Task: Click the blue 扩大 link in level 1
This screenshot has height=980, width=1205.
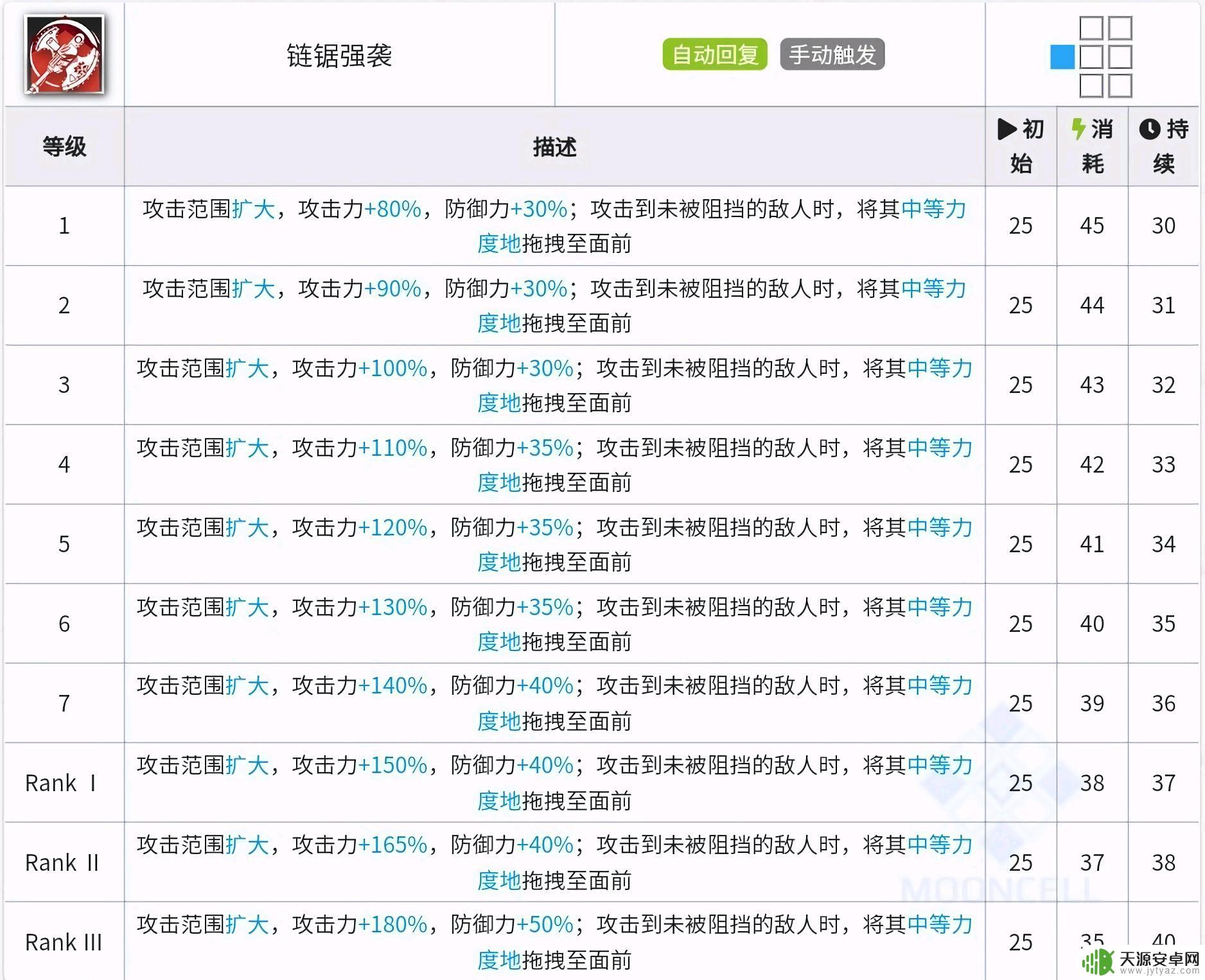Action: click(x=254, y=209)
